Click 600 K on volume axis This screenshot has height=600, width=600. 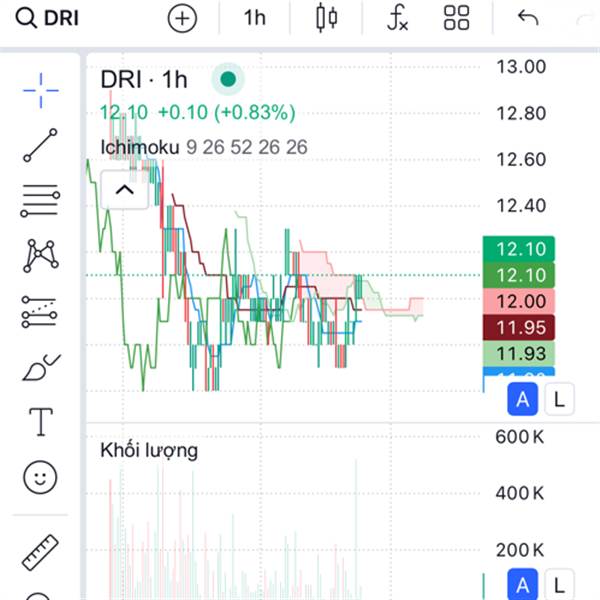520,437
